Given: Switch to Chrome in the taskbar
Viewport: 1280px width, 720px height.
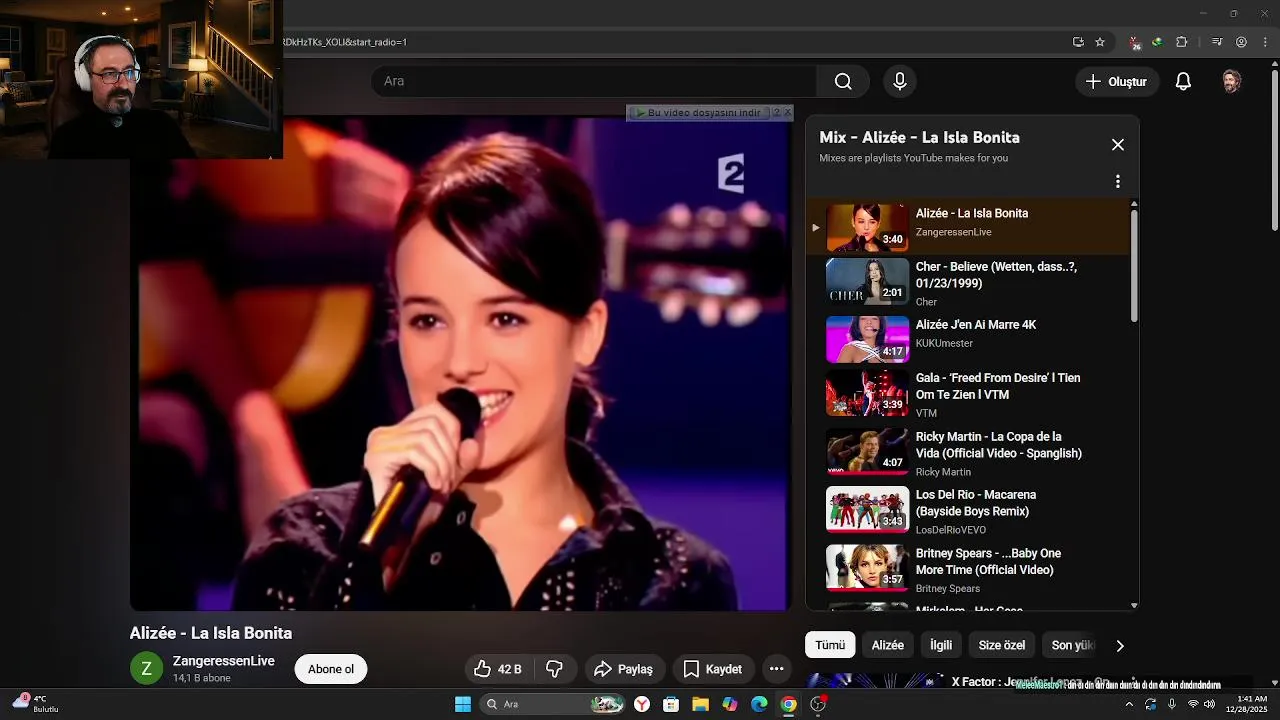Looking at the screenshot, I should pyautogui.click(x=788, y=704).
